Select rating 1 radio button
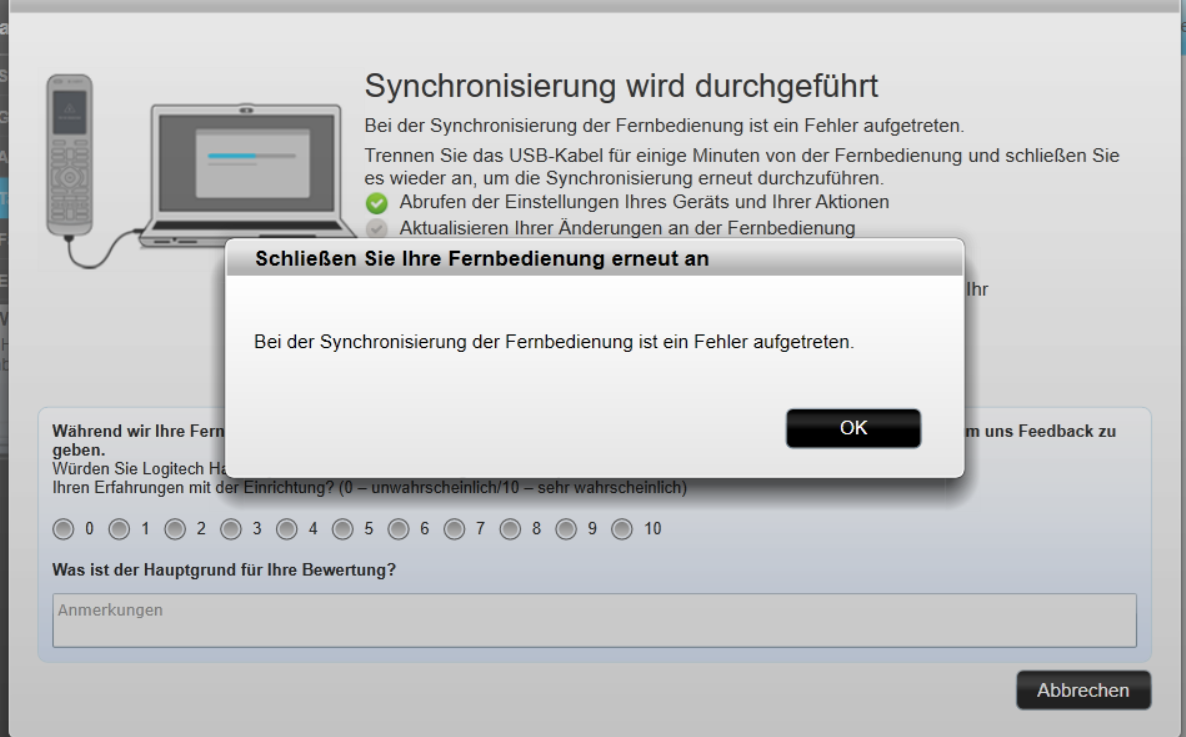Screen dimensions: 1186x737 (x=120, y=528)
